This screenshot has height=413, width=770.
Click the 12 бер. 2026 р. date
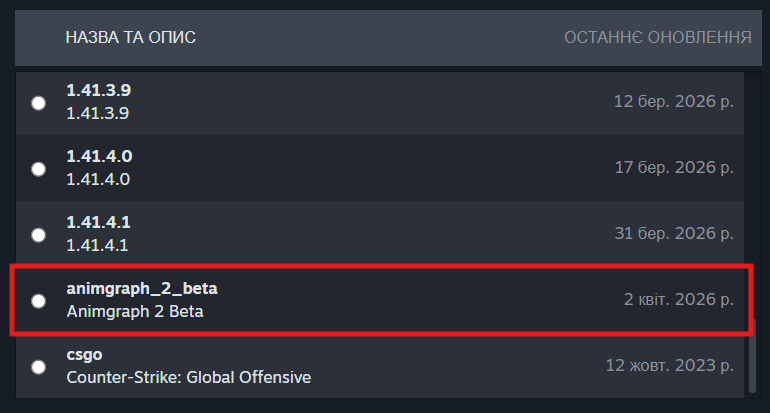[674, 102]
